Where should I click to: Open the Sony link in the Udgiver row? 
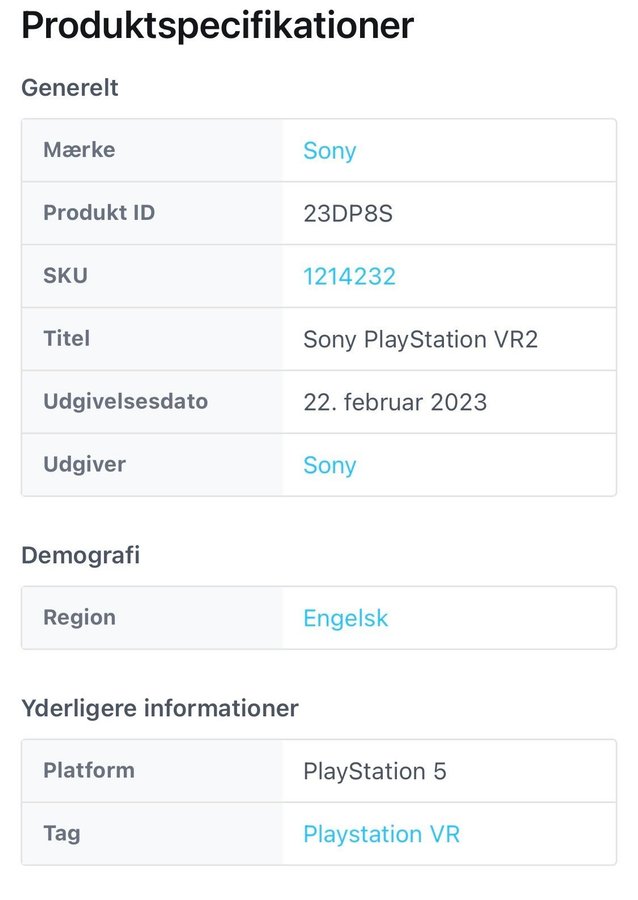pyautogui.click(x=330, y=465)
